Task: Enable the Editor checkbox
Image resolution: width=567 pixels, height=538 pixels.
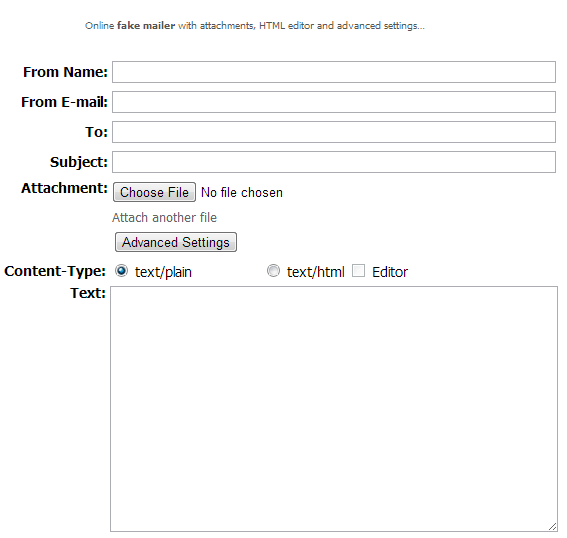Action: click(x=358, y=270)
